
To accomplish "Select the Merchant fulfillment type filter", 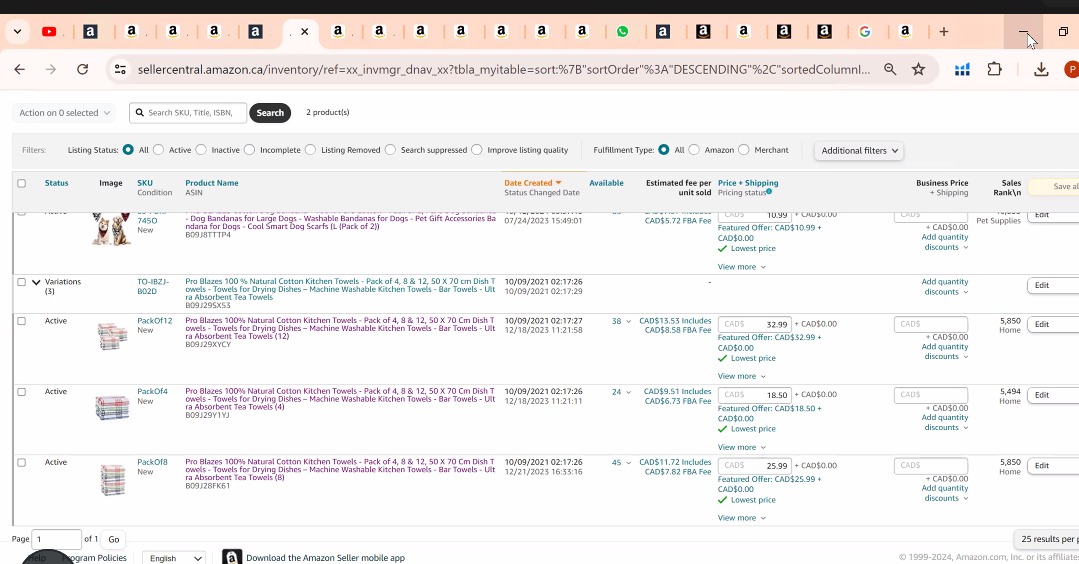I will point(743,150).
